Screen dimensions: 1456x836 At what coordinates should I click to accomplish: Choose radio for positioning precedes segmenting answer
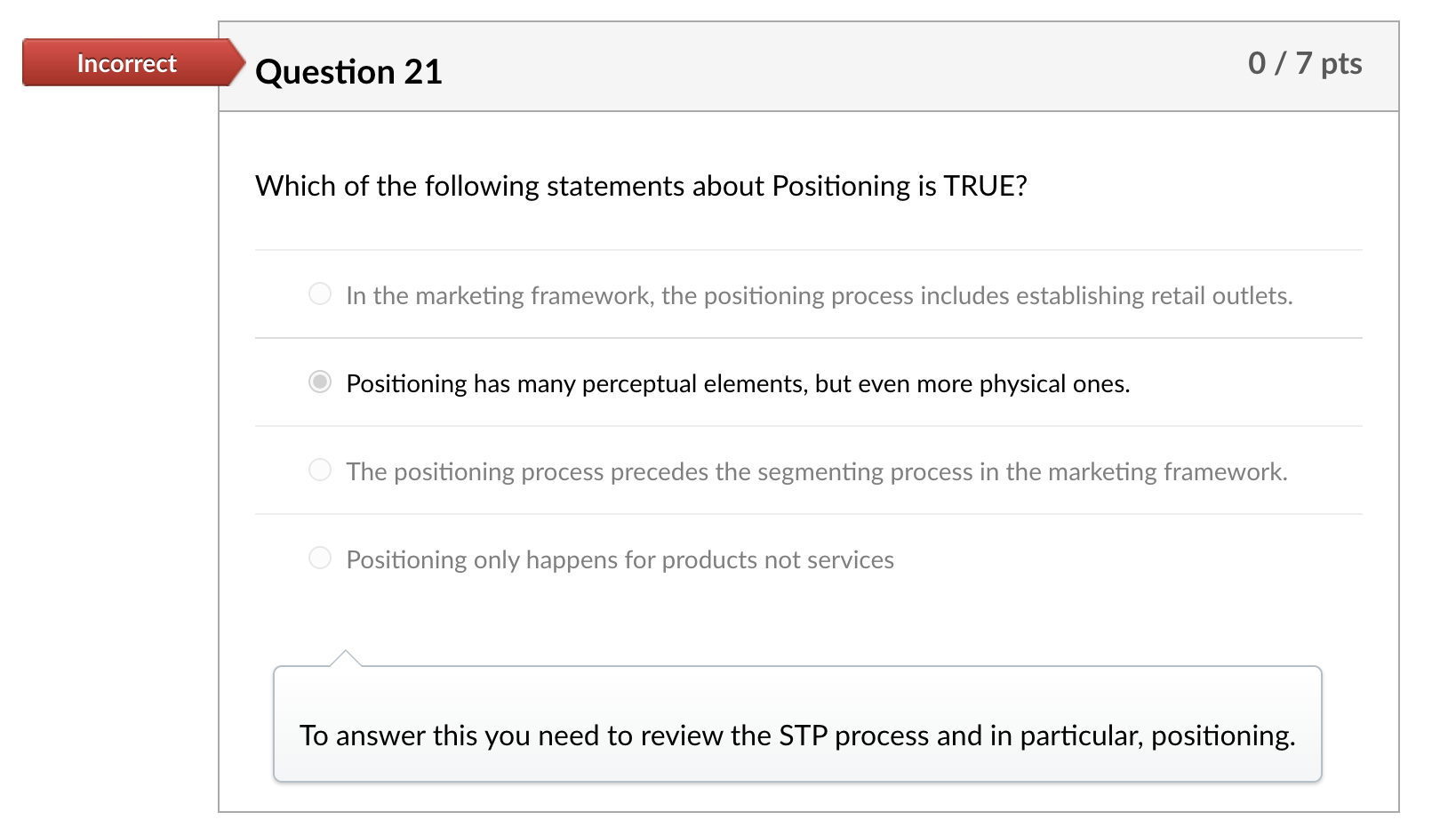click(320, 470)
